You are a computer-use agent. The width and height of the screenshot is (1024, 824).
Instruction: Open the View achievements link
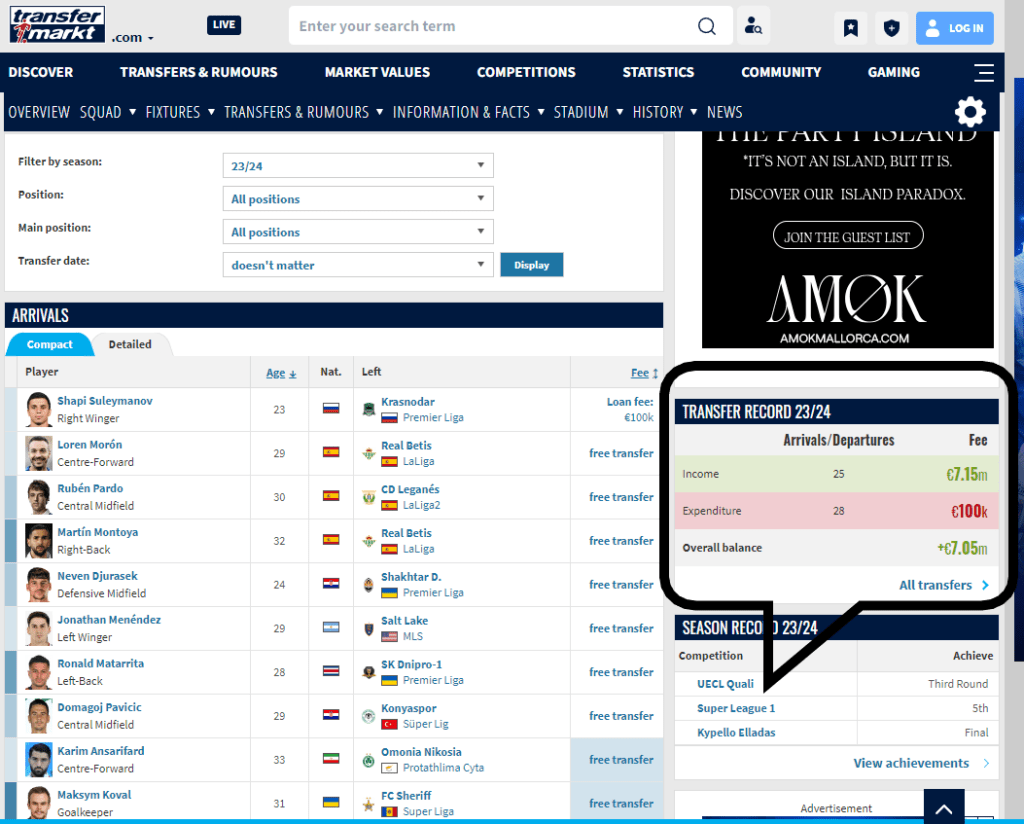921,763
